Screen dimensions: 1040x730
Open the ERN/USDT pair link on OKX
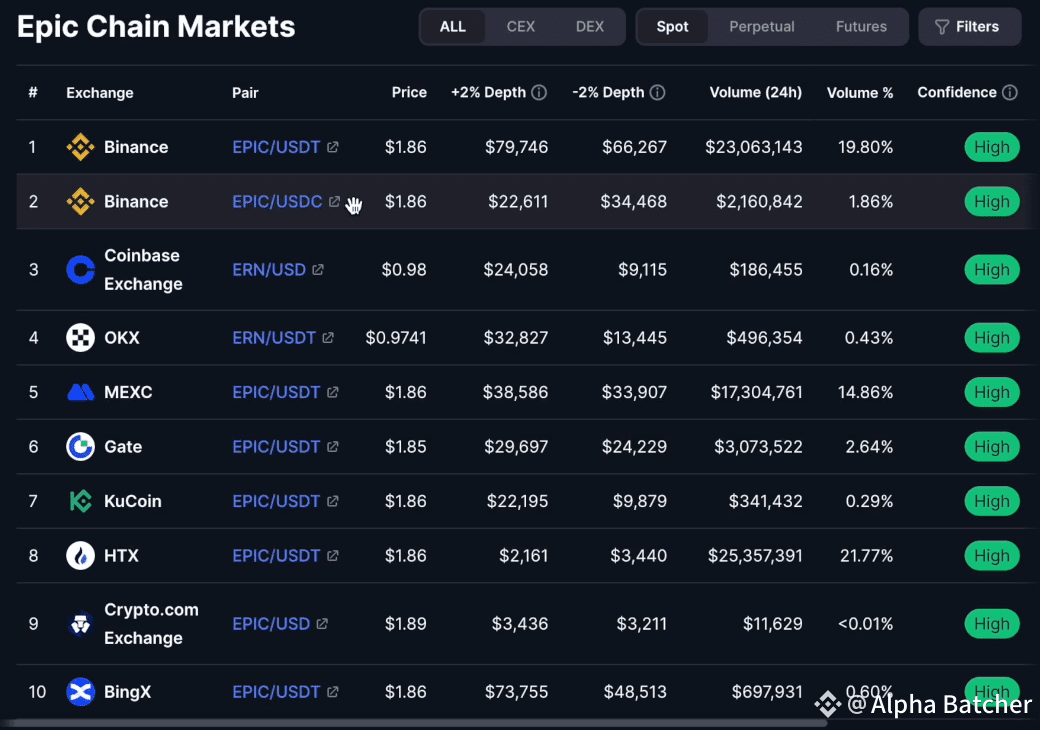[x=274, y=338]
